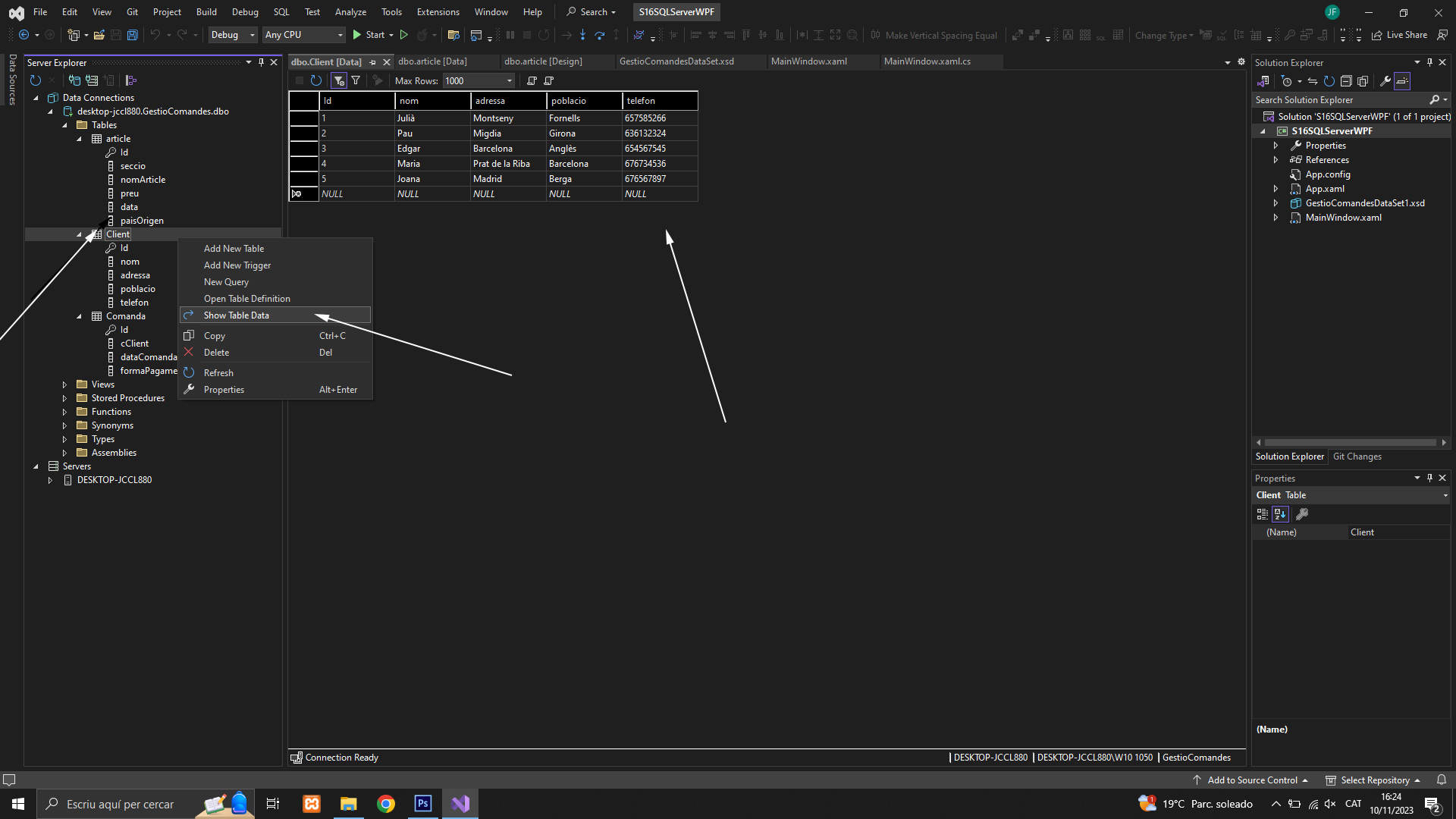
Task: Collapse the Comanda table node
Action: 79,316
